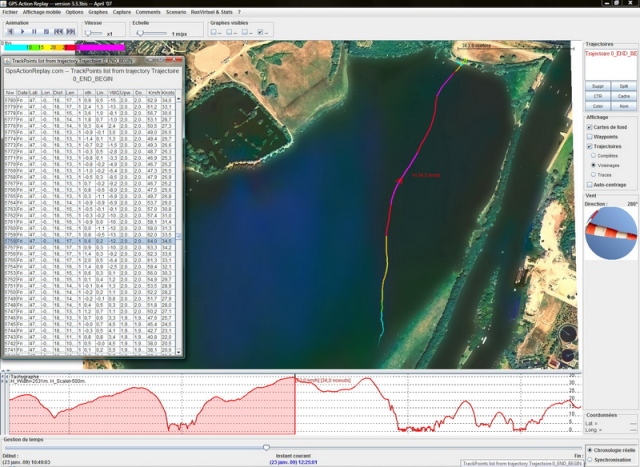640x467 pixels.
Task: Click the speed graph cursor line marker
Action: (x=295, y=404)
